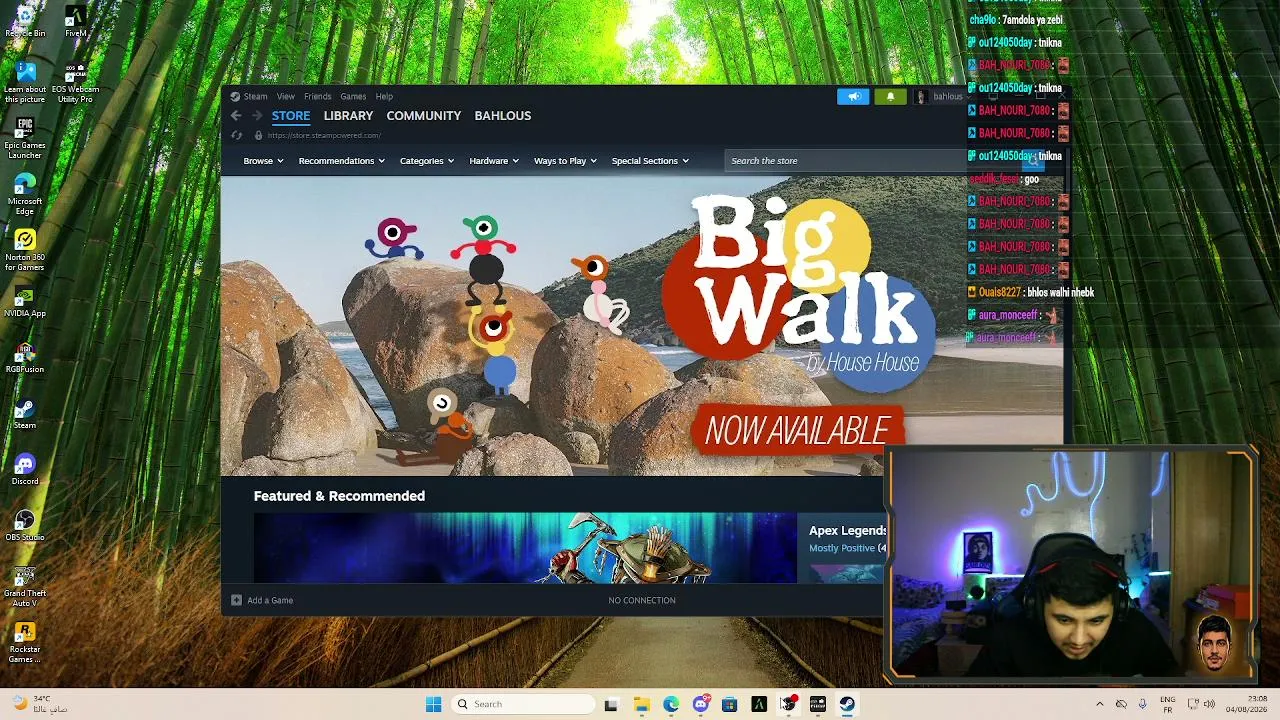Launch NVIDIA App desktop shortcut
Viewport: 1280px width, 720px height.
coord(25,302)
